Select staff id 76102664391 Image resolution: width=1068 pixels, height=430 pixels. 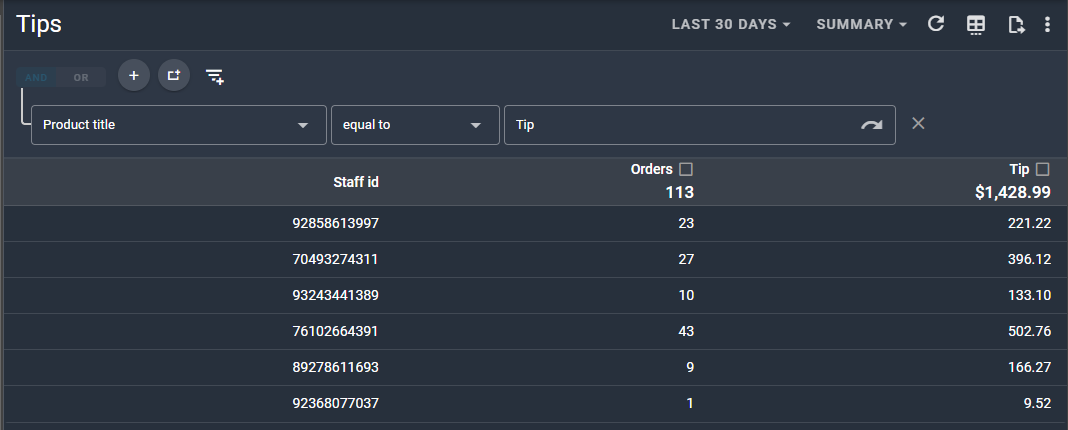click(335, 331)
